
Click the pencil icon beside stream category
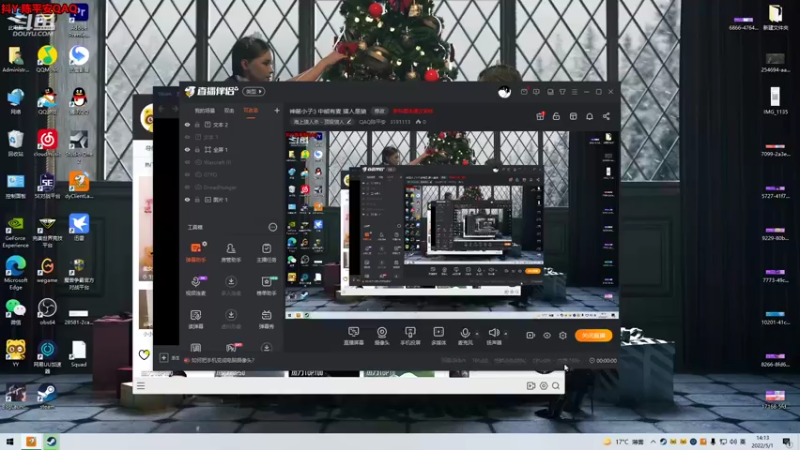(x=349, y=122)
